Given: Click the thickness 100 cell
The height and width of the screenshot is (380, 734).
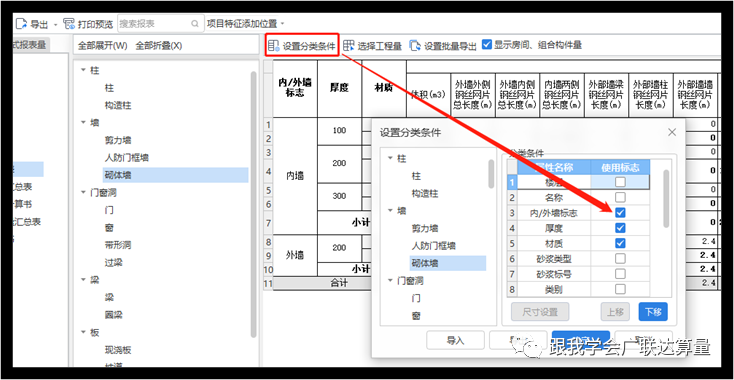Looking at the screenshot, I should coord(339,131).
